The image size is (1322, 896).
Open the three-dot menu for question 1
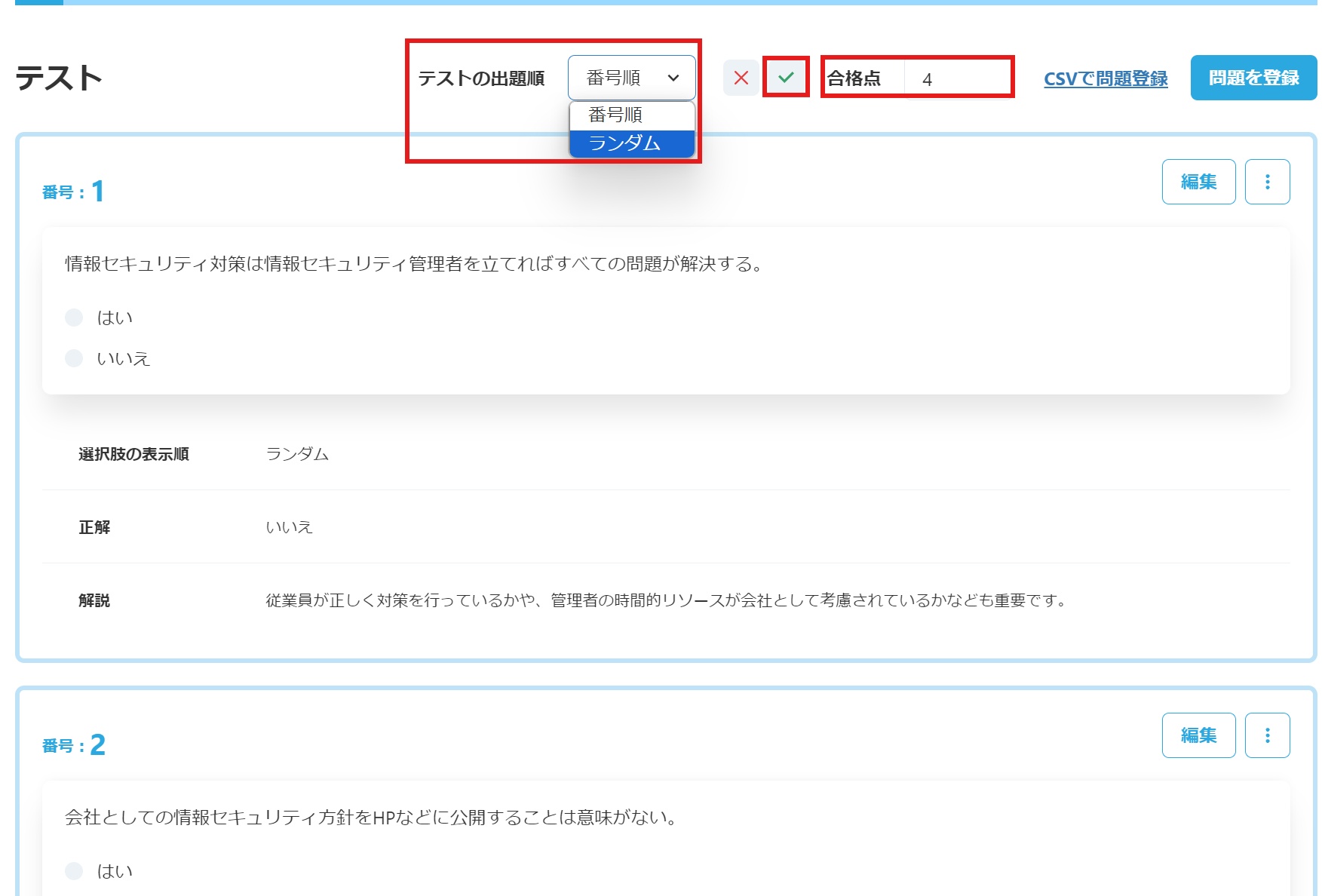pos(1267,182)
